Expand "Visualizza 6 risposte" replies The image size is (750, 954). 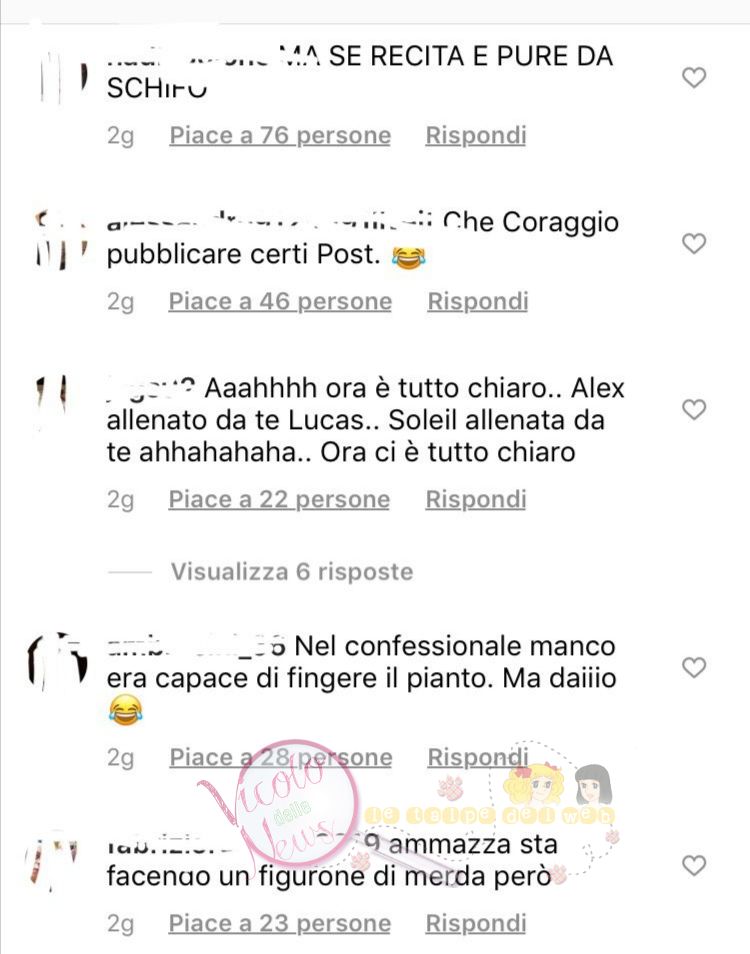tap(292, 572)
